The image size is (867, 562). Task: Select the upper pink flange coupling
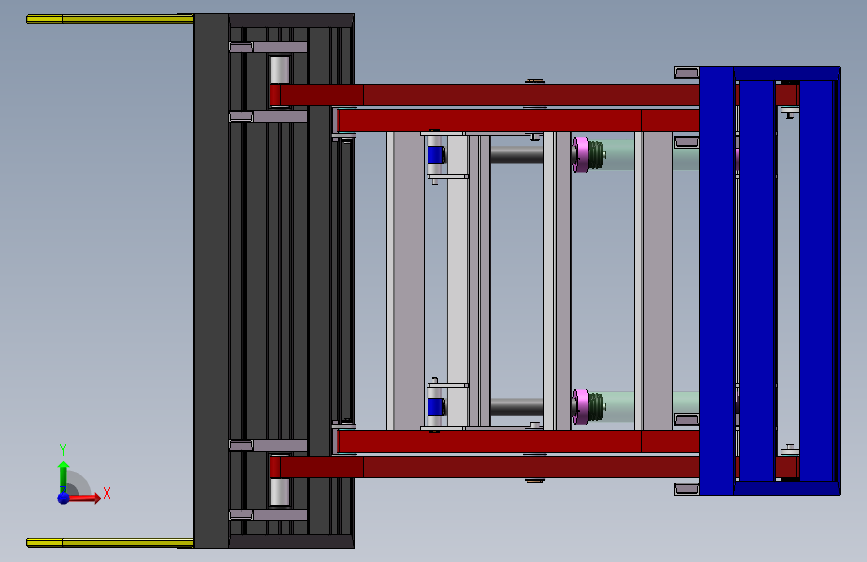click(x=581, y=154)
